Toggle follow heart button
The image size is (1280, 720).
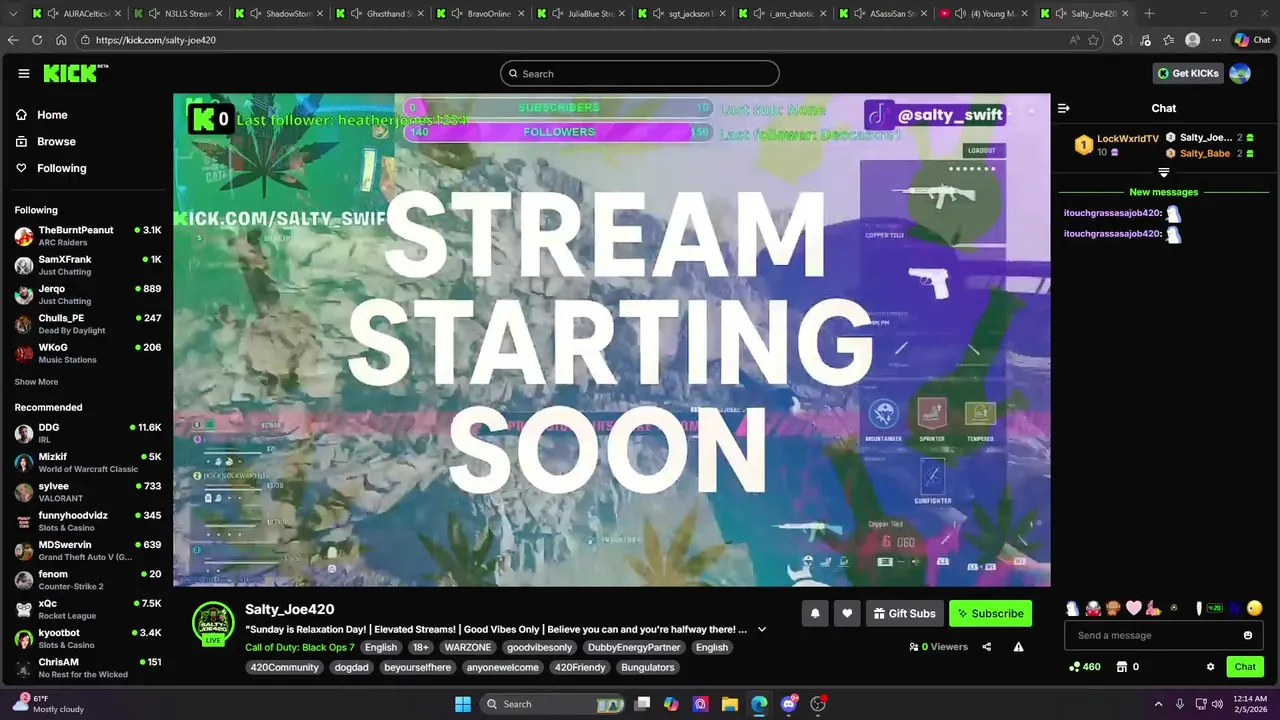pos(847,613)
